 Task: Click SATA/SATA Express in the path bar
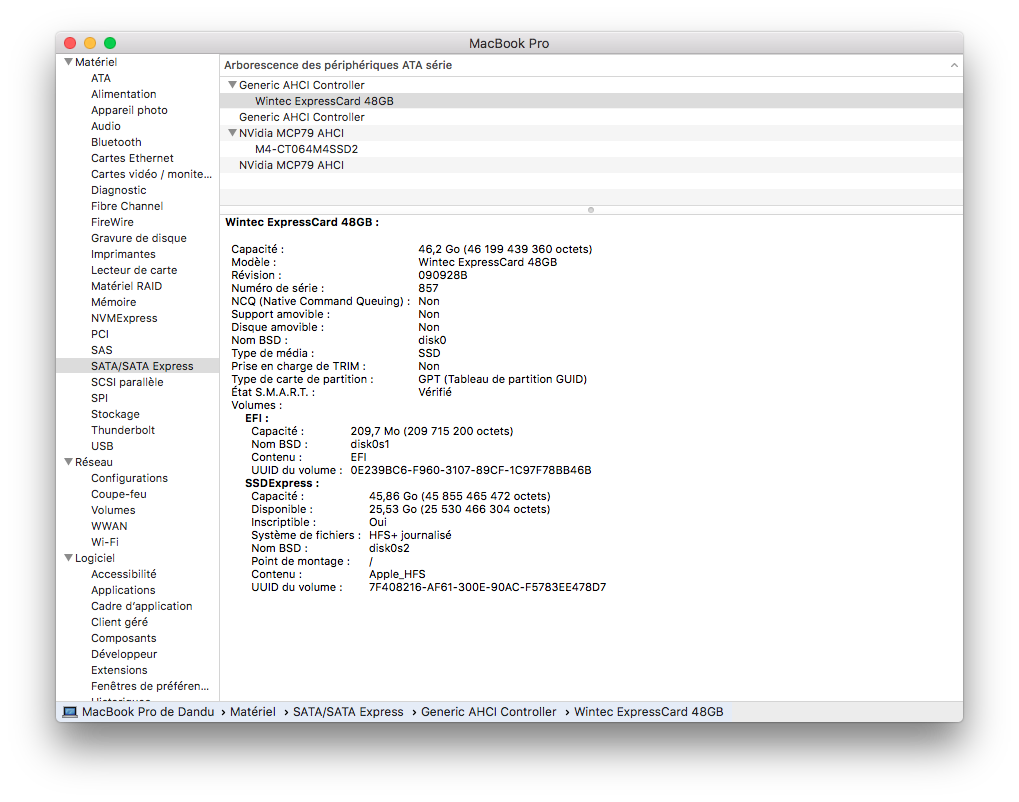pos(348,712)
